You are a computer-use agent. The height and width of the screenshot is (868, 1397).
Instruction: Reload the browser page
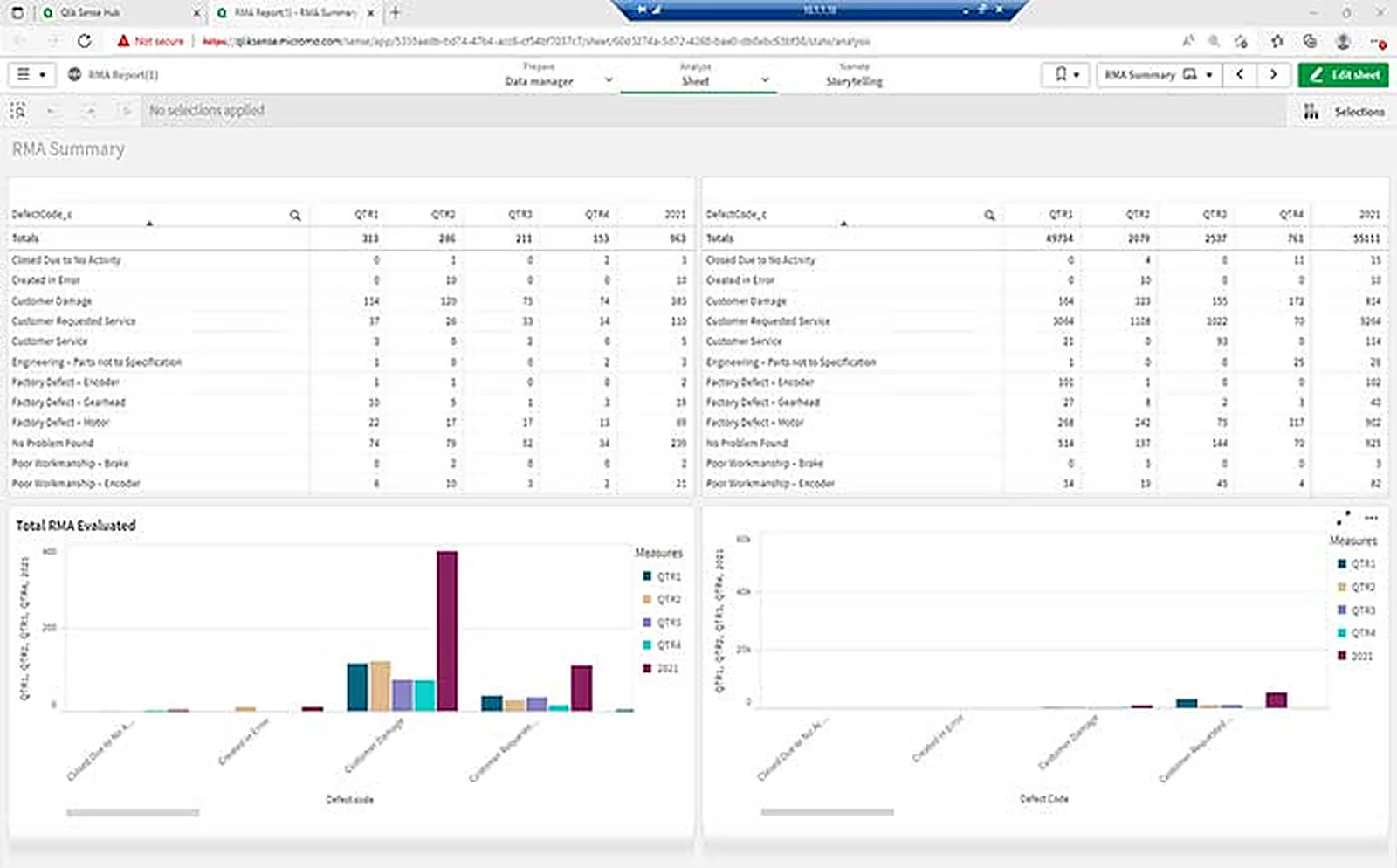pos(85,41)
